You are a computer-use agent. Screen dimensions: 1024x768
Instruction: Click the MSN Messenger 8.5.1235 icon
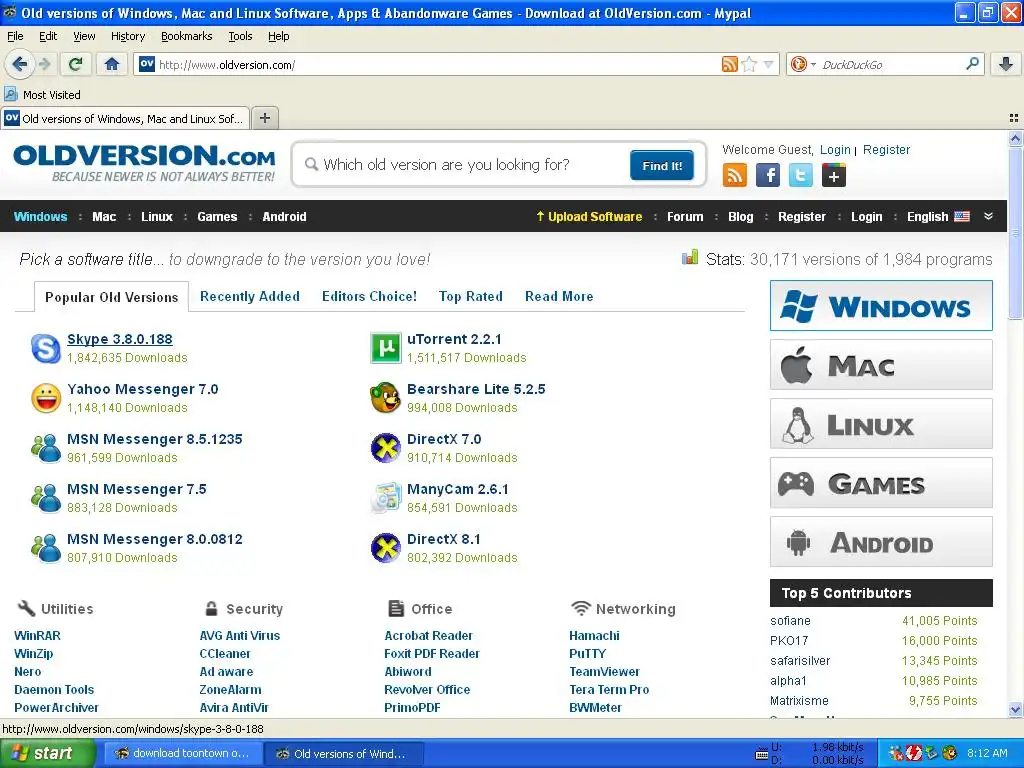coord(46,448)
